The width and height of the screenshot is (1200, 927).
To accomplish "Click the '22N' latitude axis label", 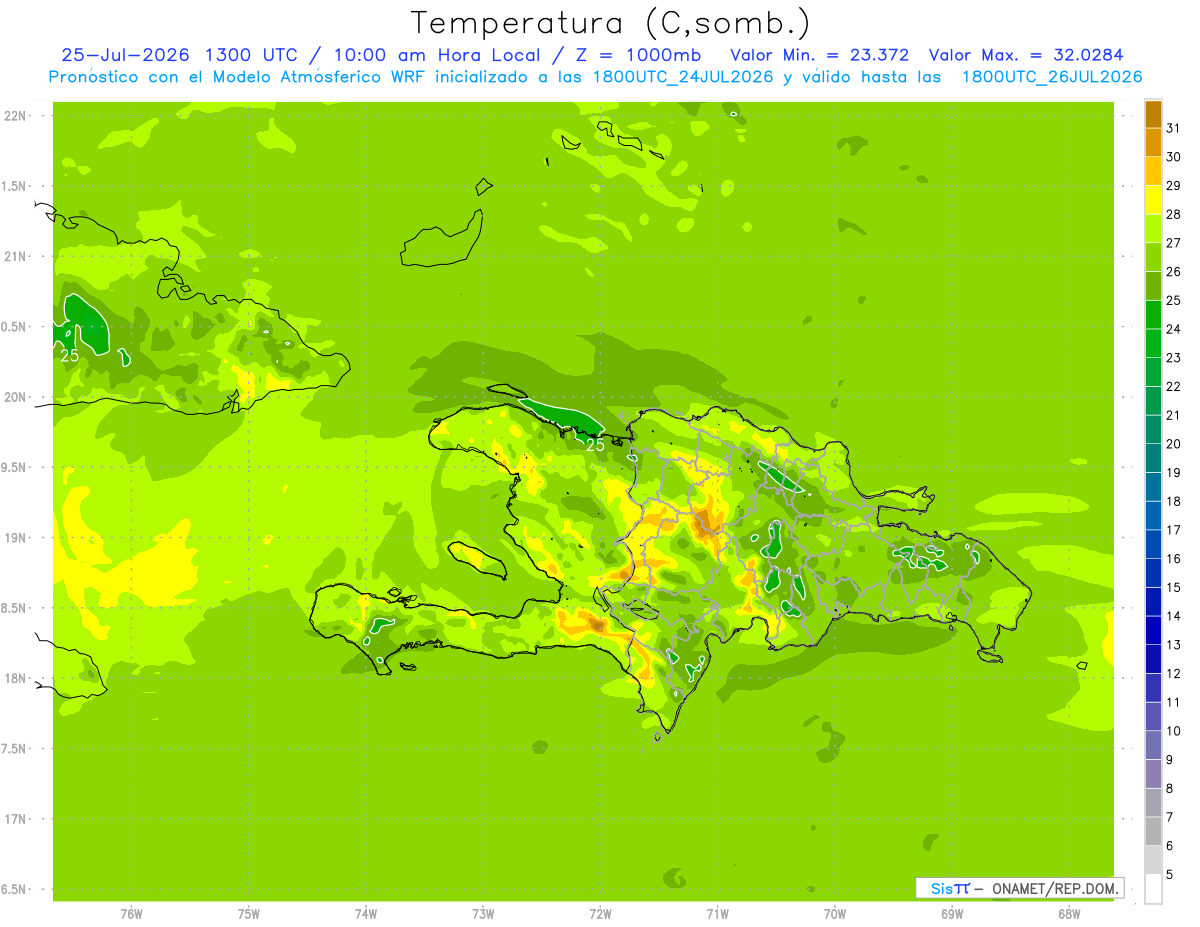I will (x=15, y=116).
